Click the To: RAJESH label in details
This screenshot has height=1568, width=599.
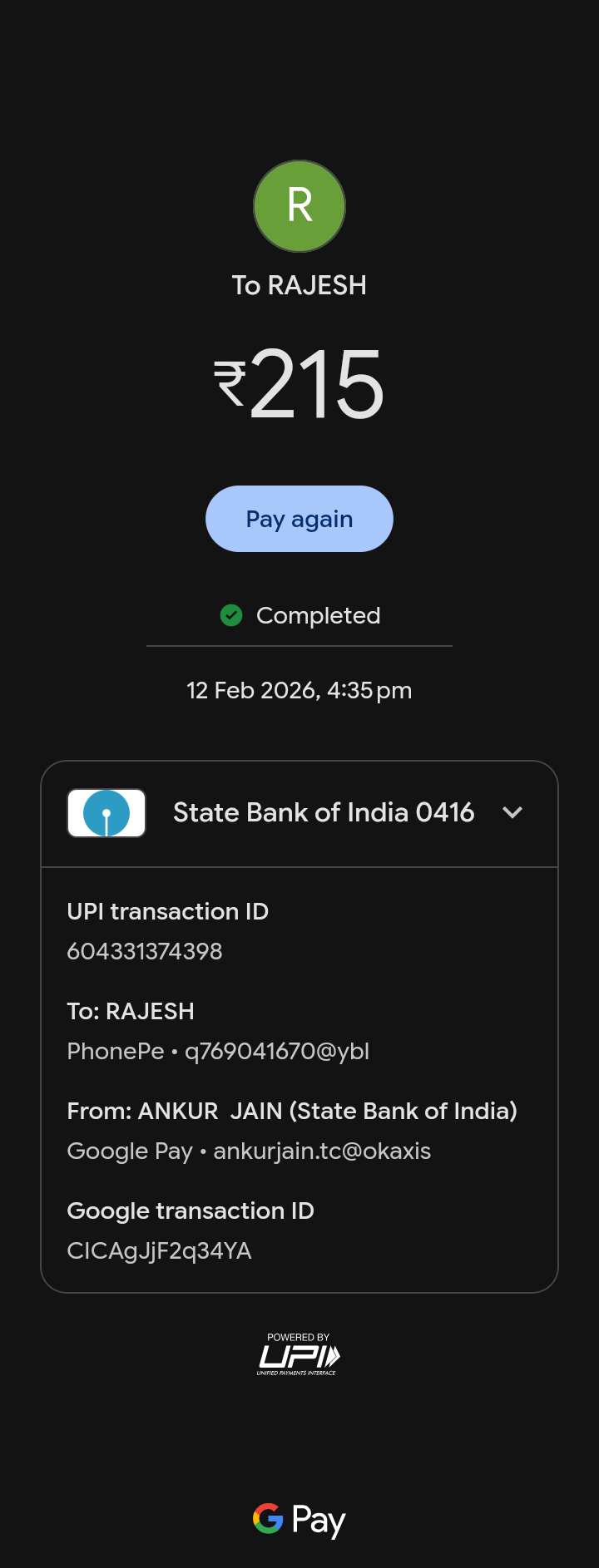tap(131, 1011)
